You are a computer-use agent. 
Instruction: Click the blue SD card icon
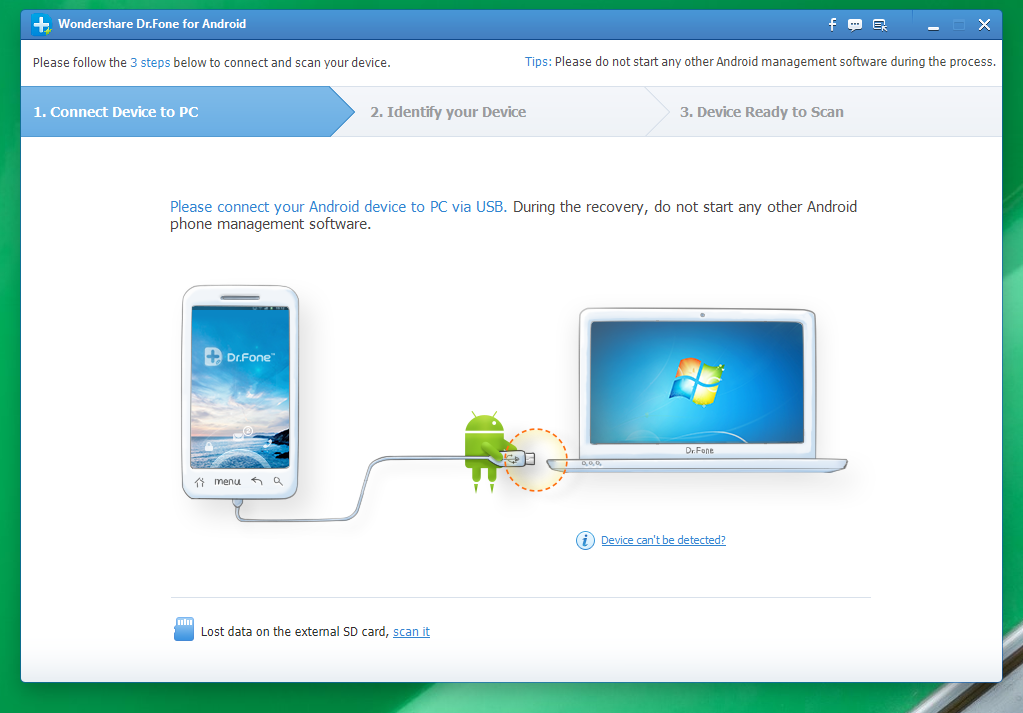[x=184, y=630]
